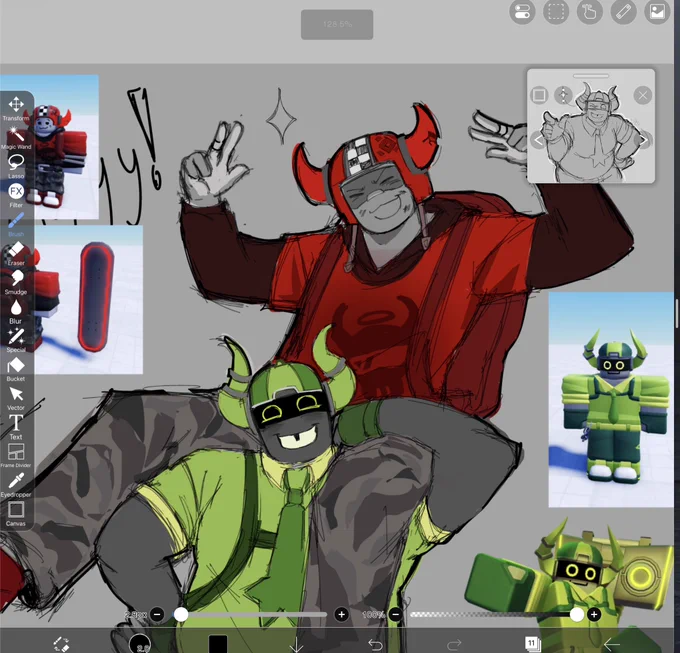
Task: Increase brush thickness with plus button
Action: (x=341, y=614)
